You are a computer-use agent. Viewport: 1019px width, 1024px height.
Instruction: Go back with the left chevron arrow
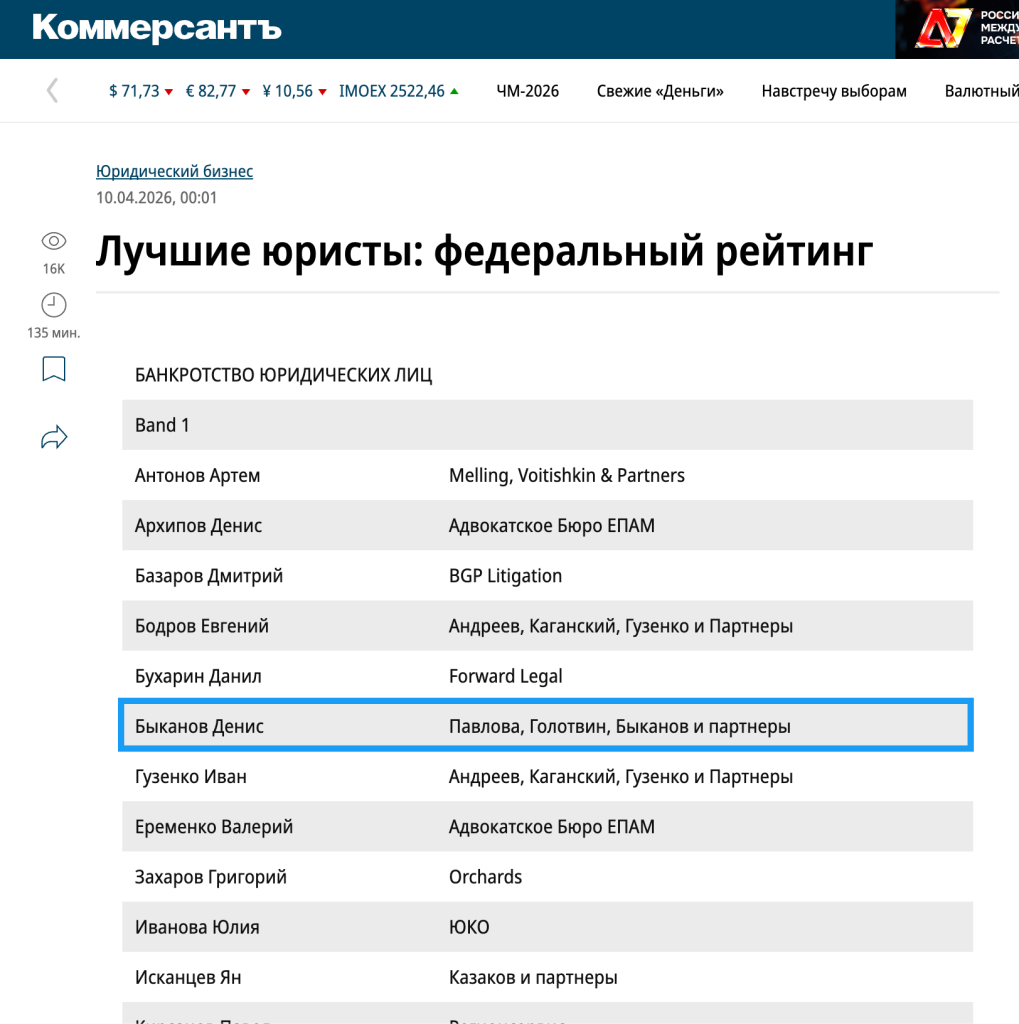[52, 91]
